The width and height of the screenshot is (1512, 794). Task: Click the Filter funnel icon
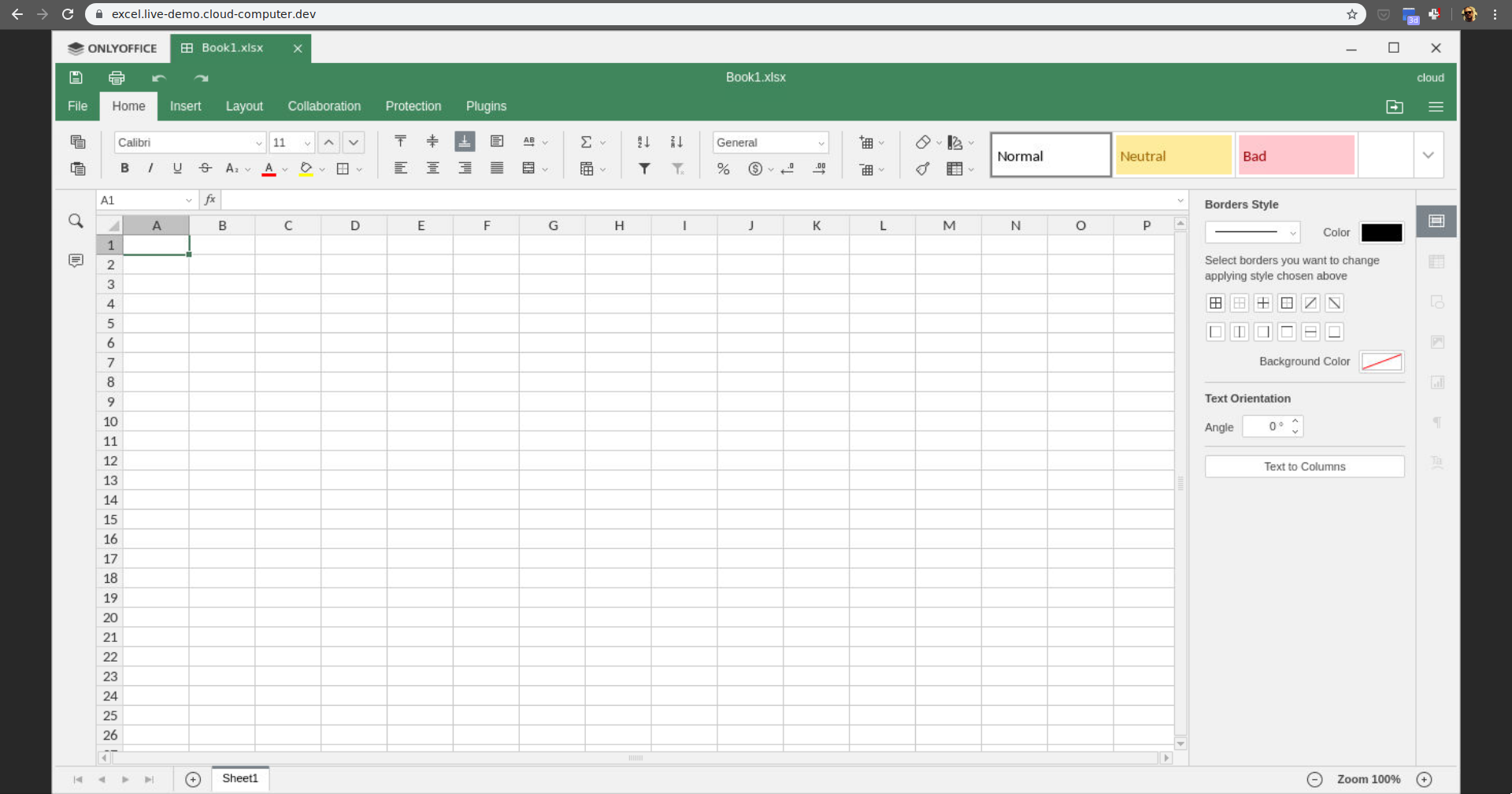coord(644,169)
